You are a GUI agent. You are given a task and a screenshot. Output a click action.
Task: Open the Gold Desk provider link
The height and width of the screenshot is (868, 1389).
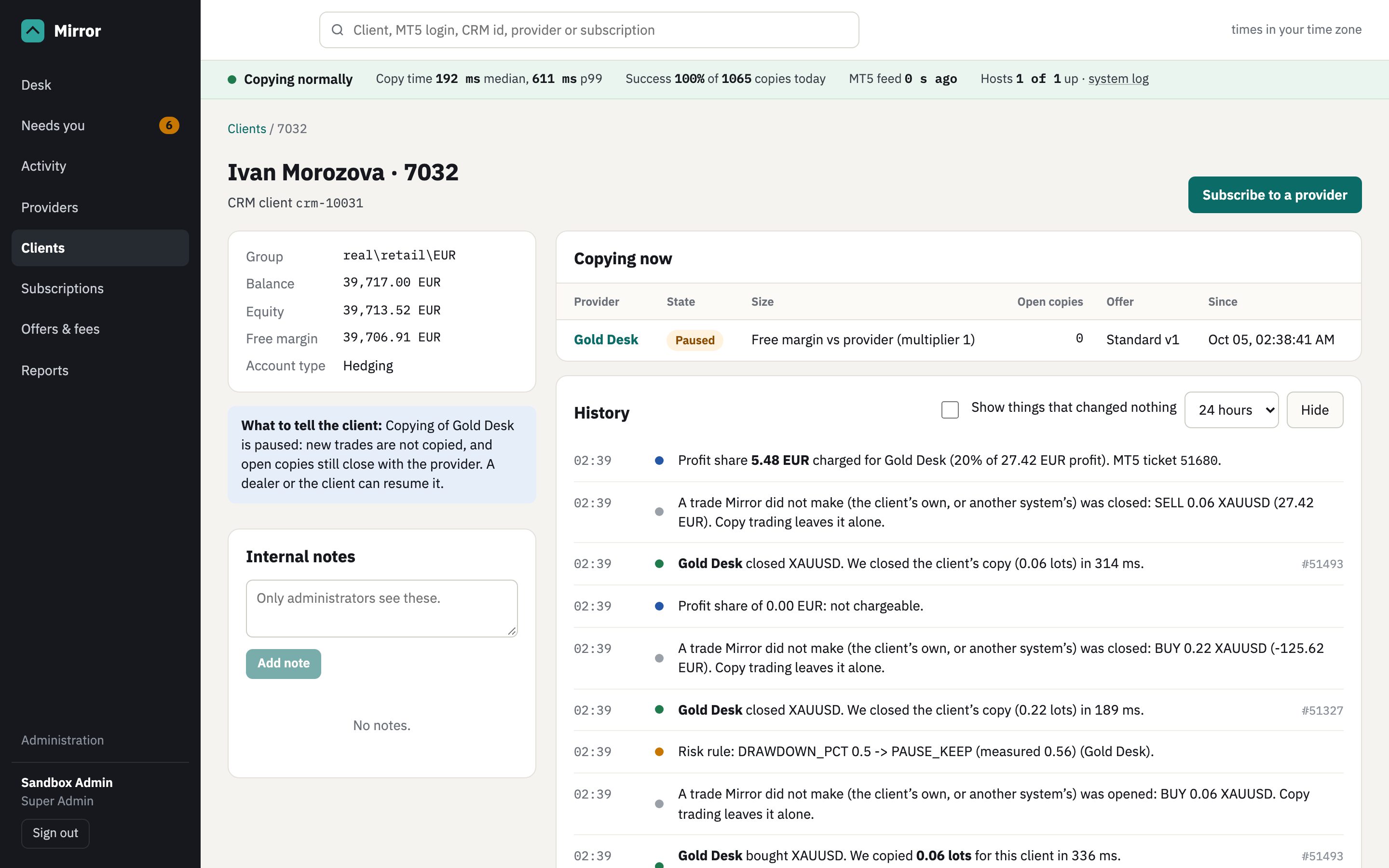606,340
